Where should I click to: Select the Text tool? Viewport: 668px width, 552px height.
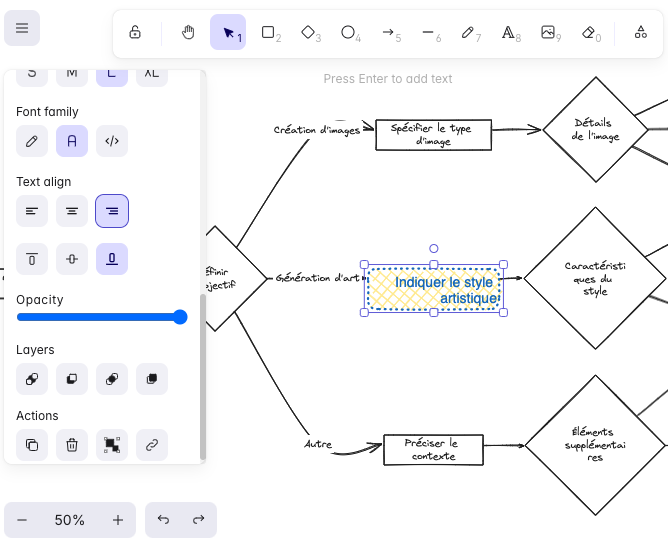point(509,33)
